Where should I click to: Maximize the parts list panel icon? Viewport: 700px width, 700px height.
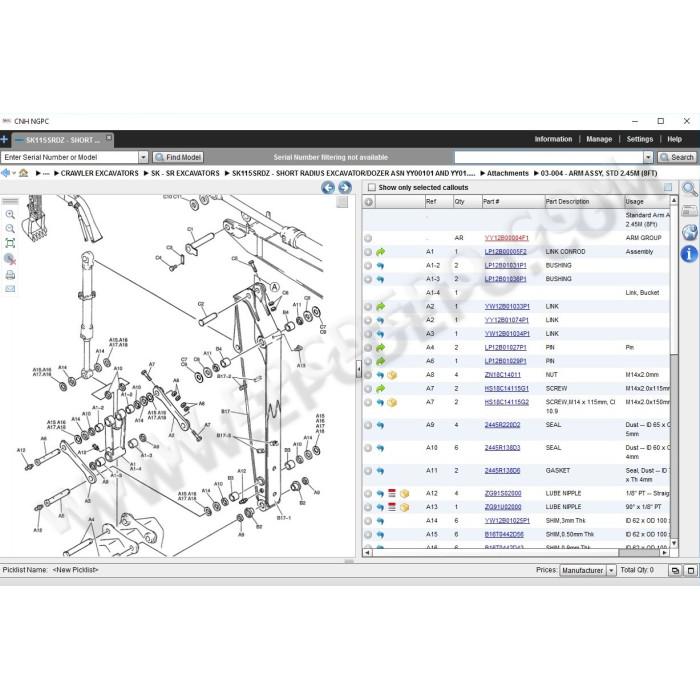pos(667,188)
